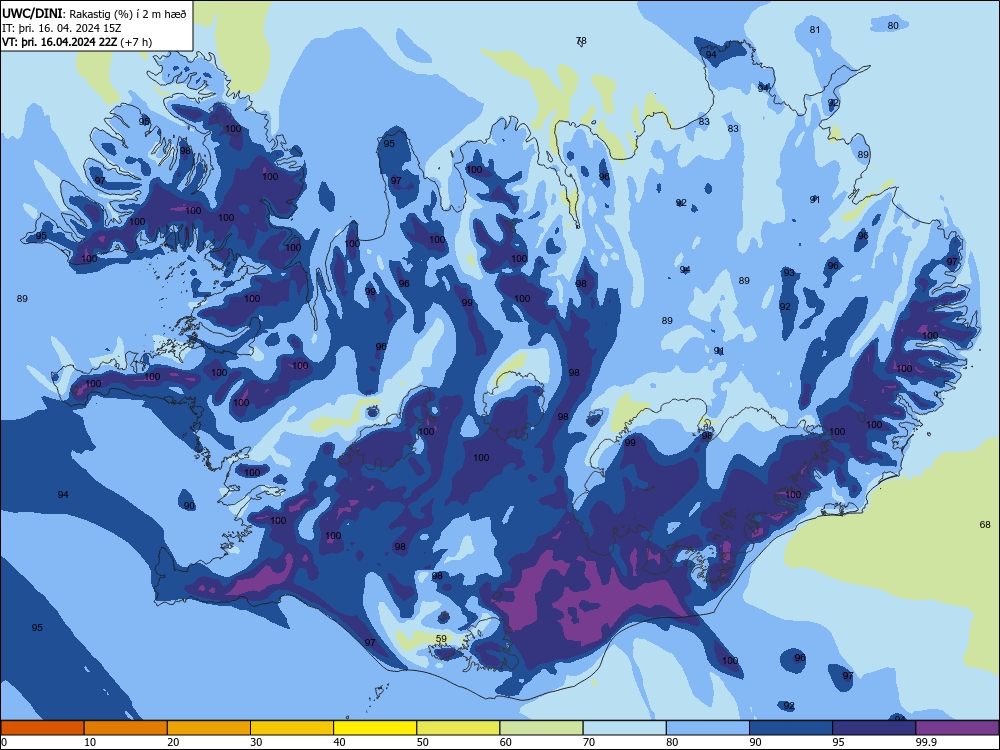This screenshot has height=750, width=1000.
Task: Click the purple above-99.9 legend swatch
Action: click(957, 728)
